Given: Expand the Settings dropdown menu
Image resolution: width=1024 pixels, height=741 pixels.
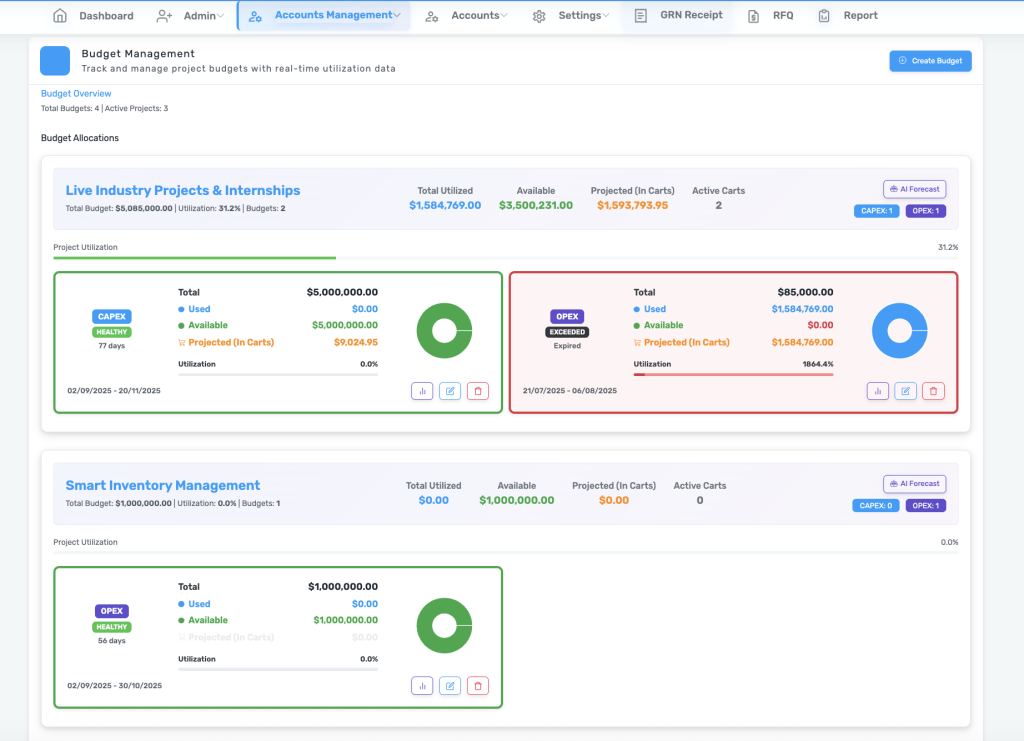Looking at the screenshot, I should click(x=571, y=16).
